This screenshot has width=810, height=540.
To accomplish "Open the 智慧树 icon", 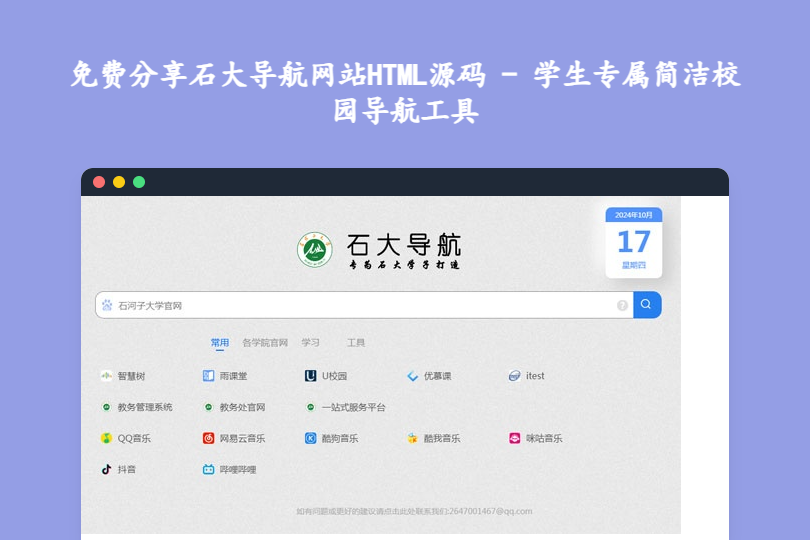I will 106,376.
